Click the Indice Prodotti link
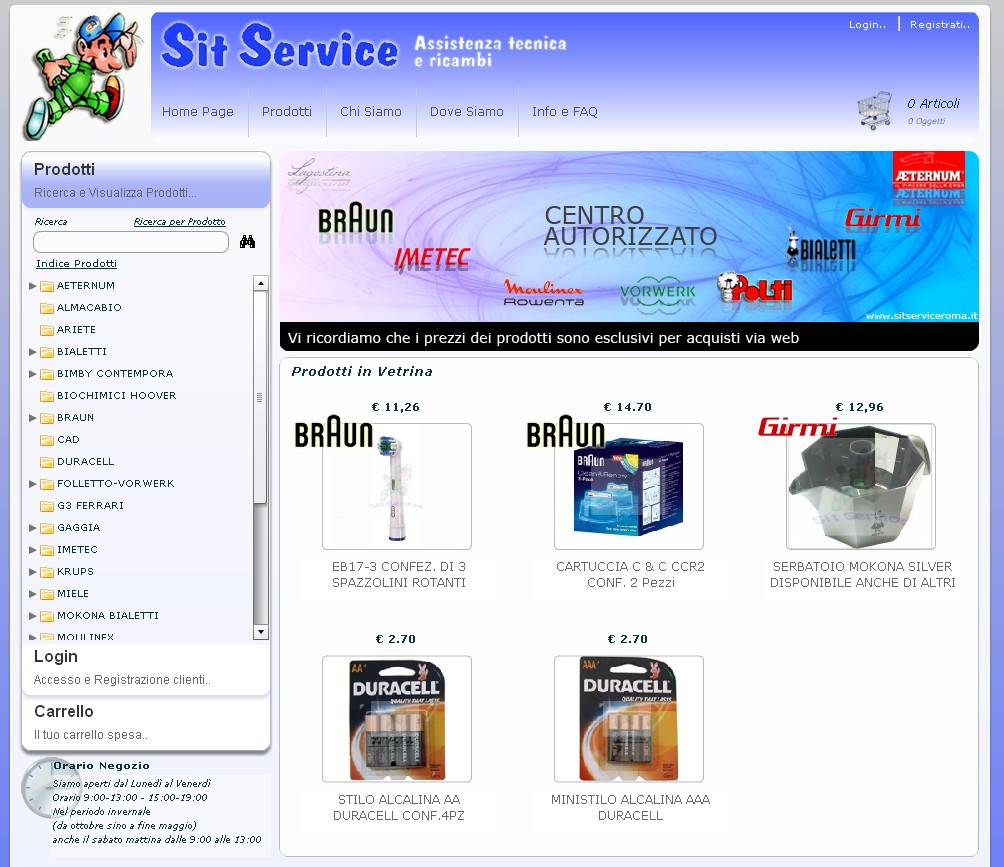This screenshot has height=867, width=1004. pyautogui.click(x=76, y=264)
